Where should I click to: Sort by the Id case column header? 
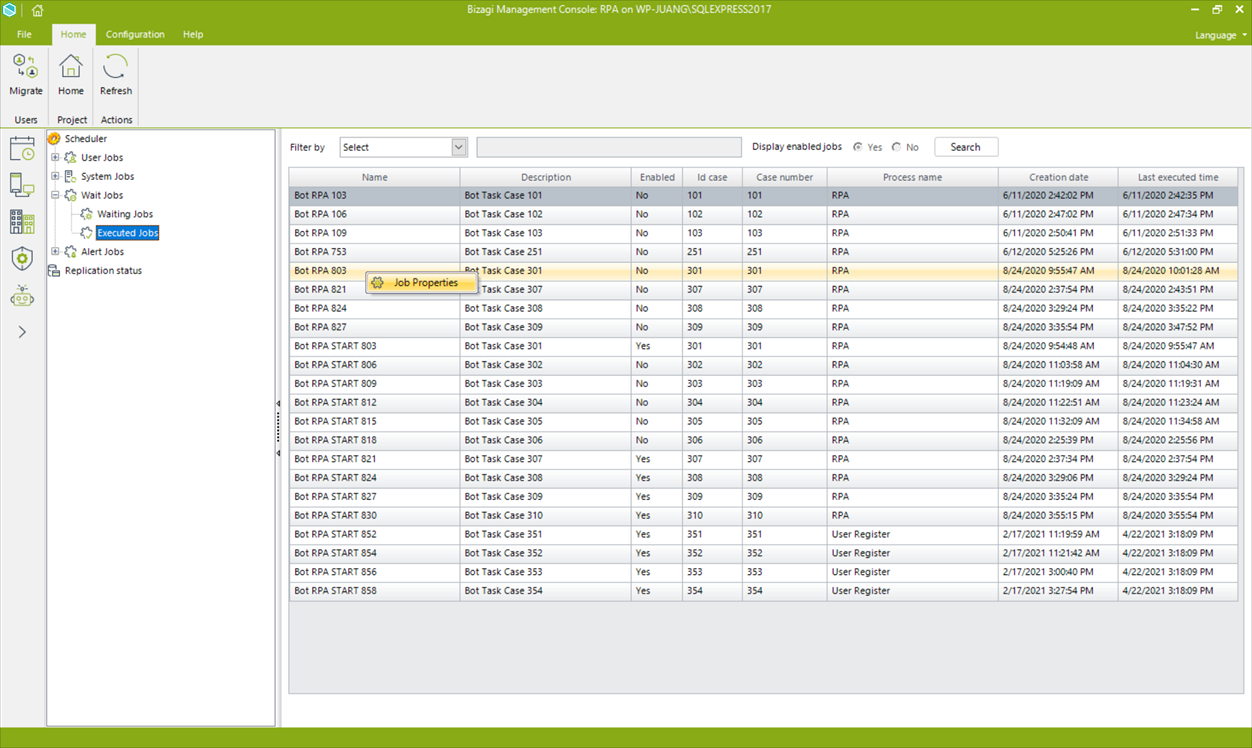click(x=713, y=177)
